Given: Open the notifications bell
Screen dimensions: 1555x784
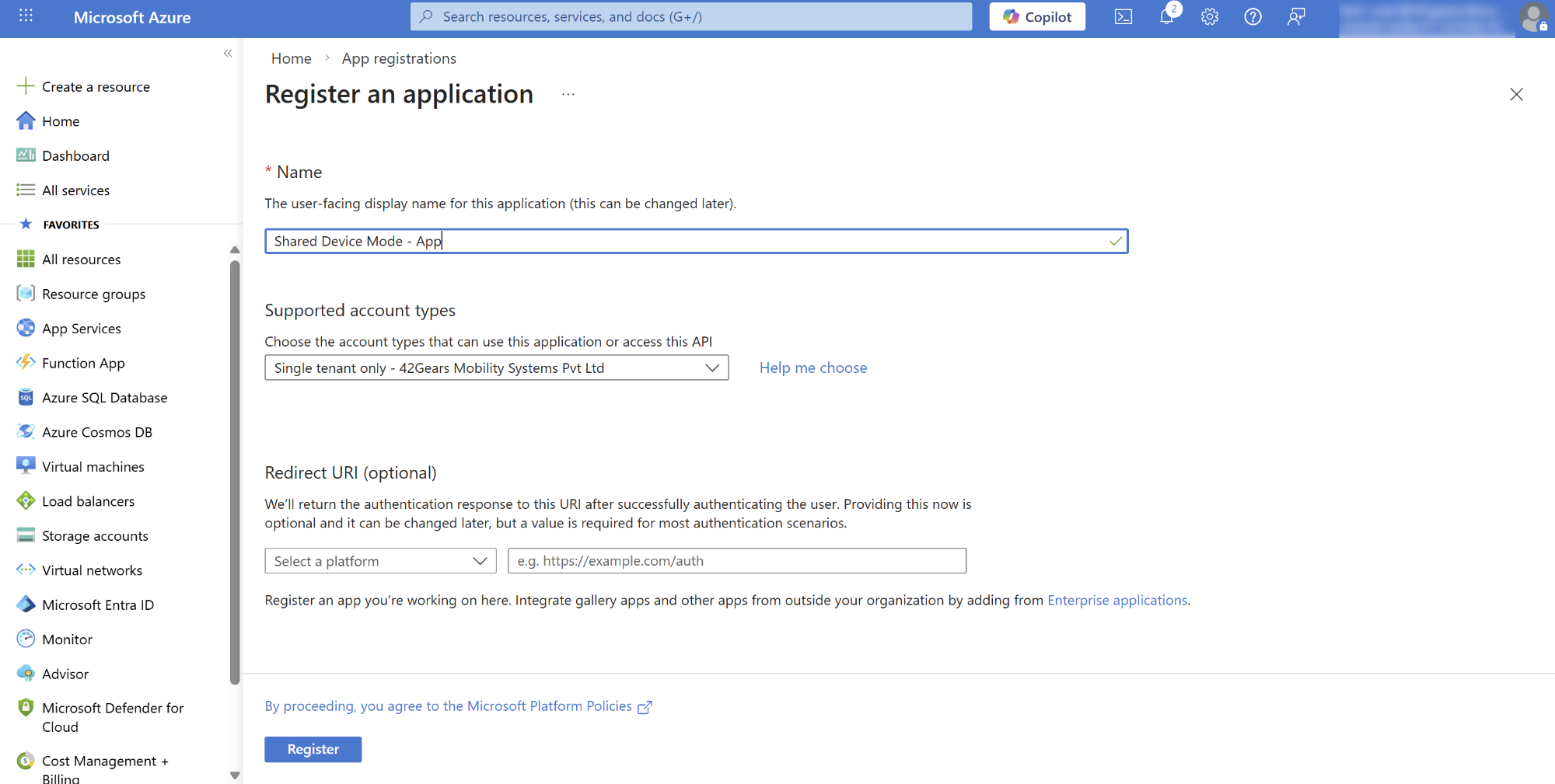Looking at the screenshot, I should 1166,17.
